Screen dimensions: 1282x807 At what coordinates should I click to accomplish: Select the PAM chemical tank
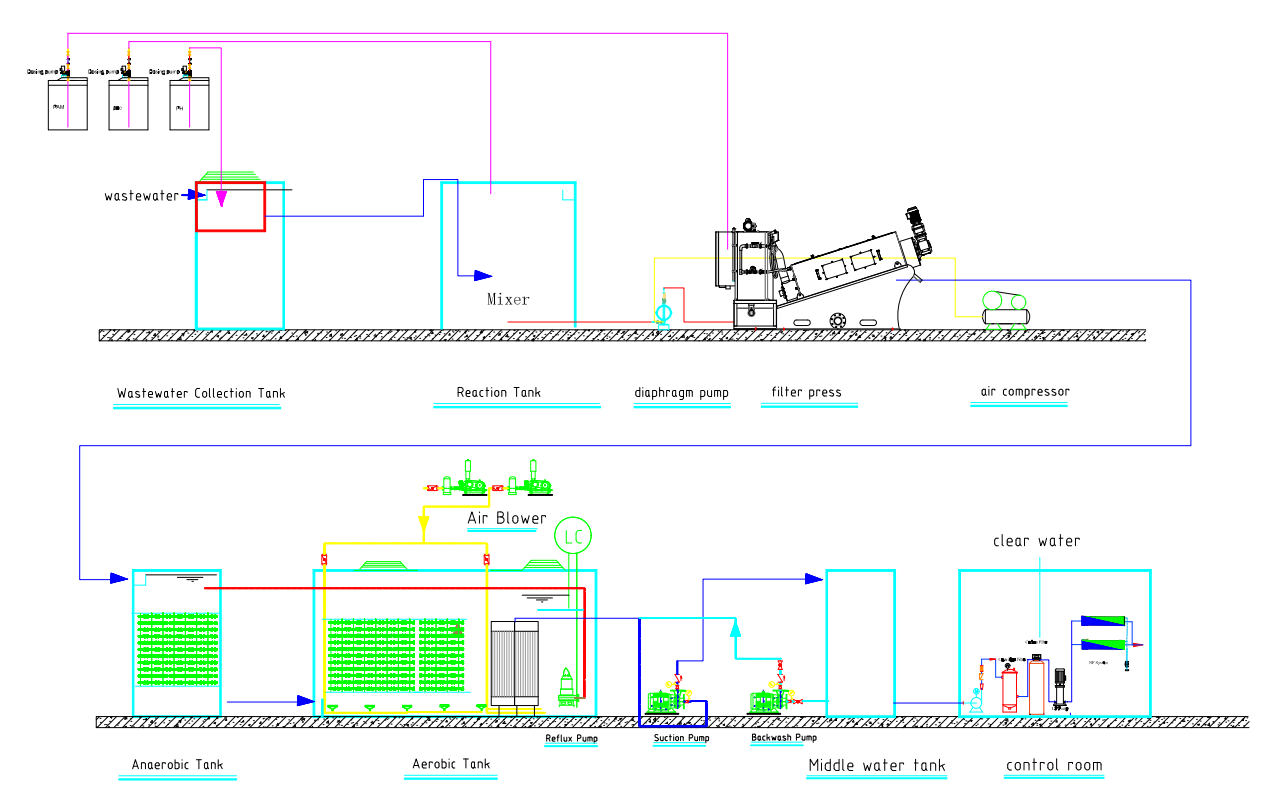click(x=68, y=104)
